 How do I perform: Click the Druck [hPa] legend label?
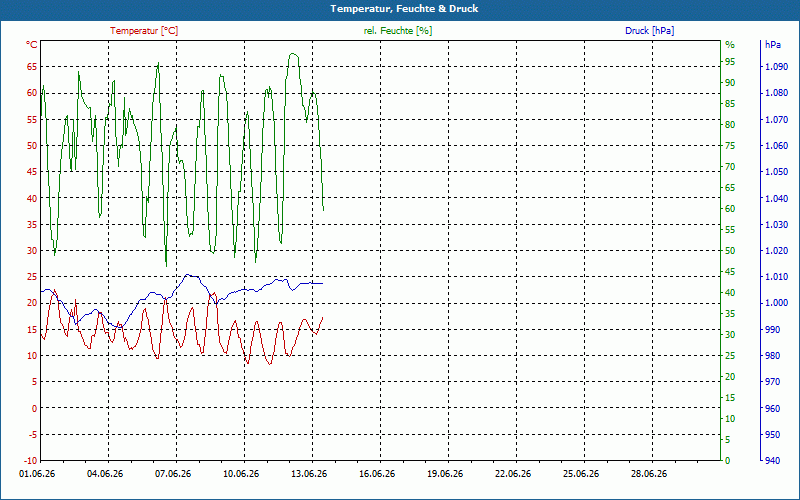tap(649, 31)
